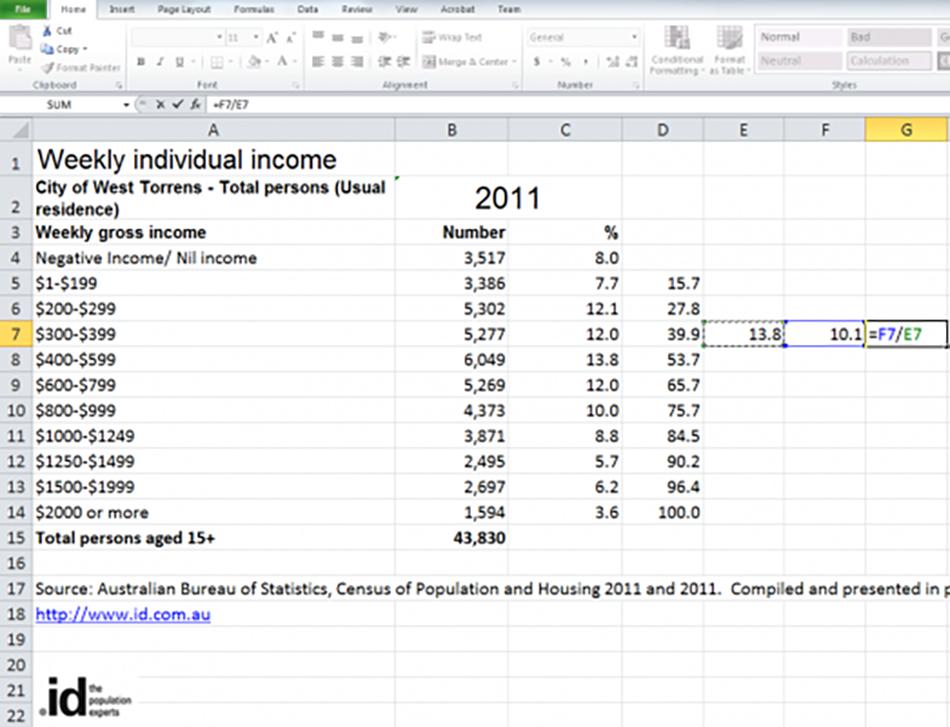Click Merge & Center
Viewport: 950px width, 727px height.
click(x=465, y=62)
